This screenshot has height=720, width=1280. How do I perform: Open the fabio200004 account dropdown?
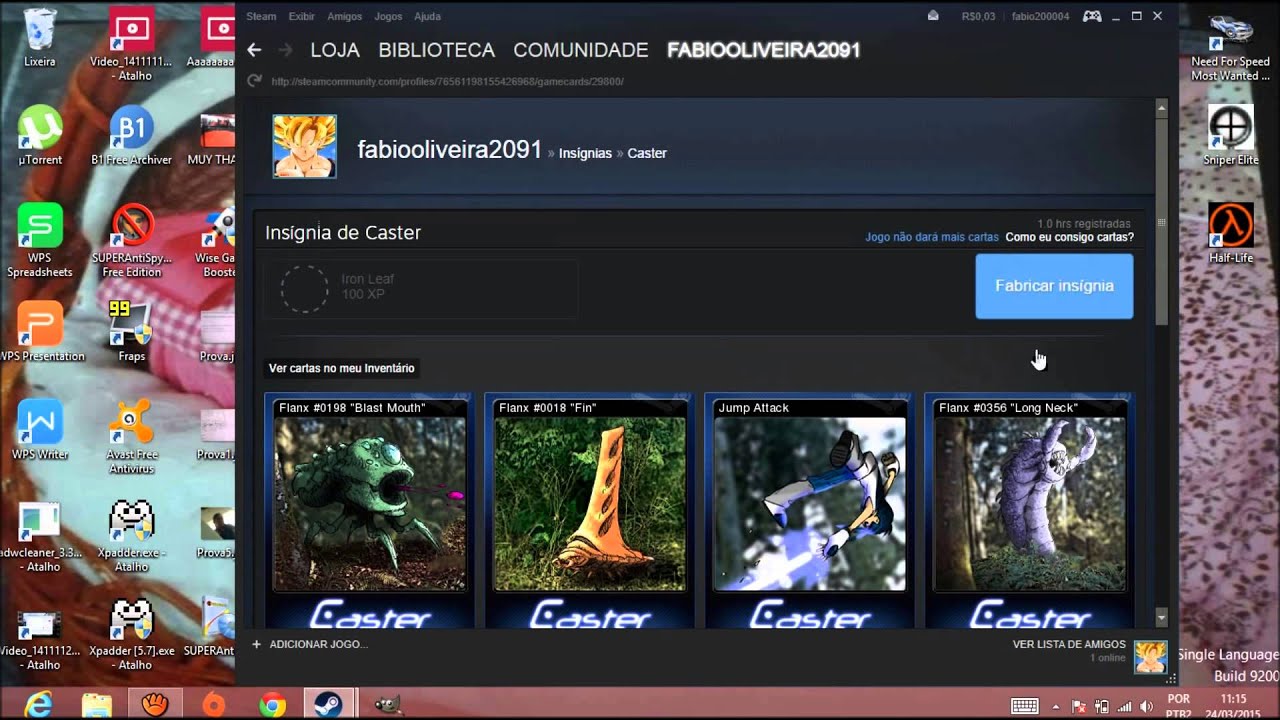coord(1040,16)
